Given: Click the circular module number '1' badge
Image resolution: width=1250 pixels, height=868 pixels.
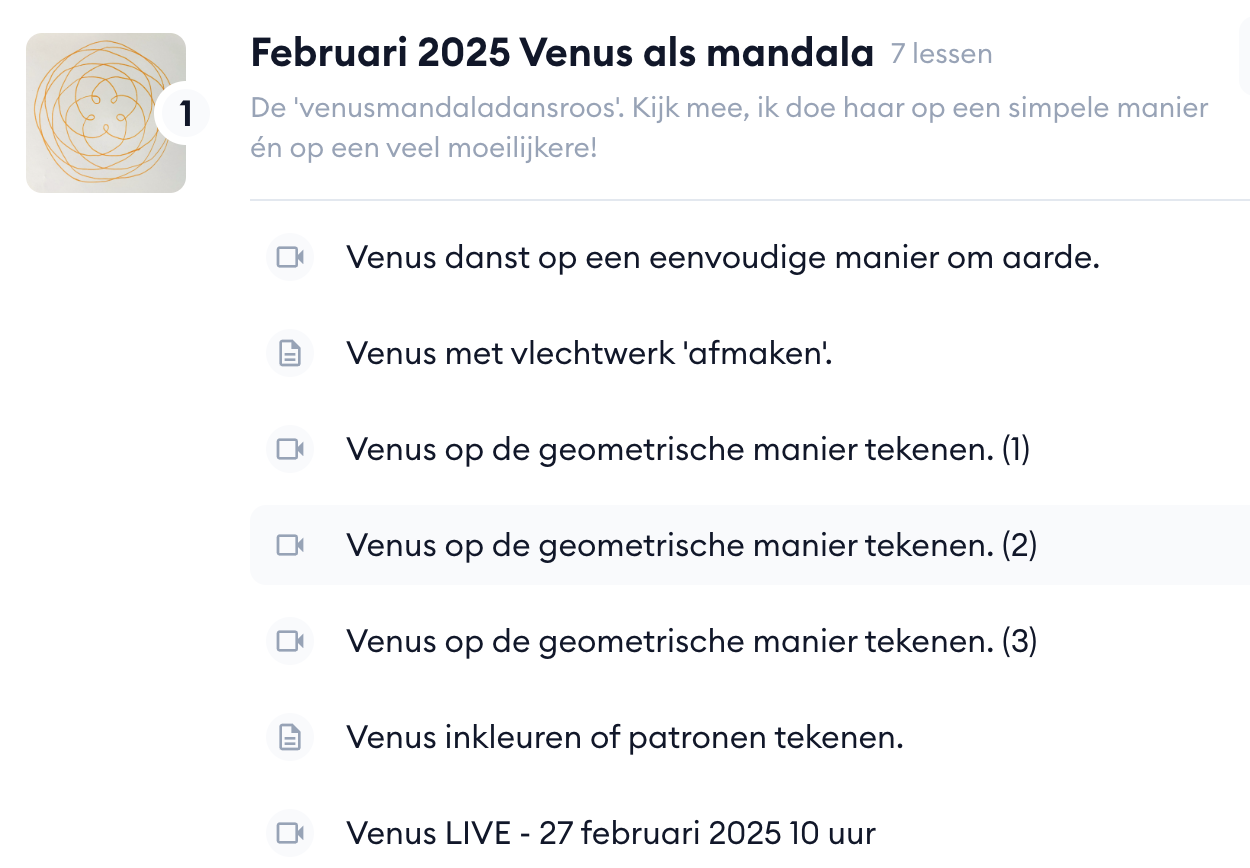Looking at the screenshot, I should click(184, 114).
